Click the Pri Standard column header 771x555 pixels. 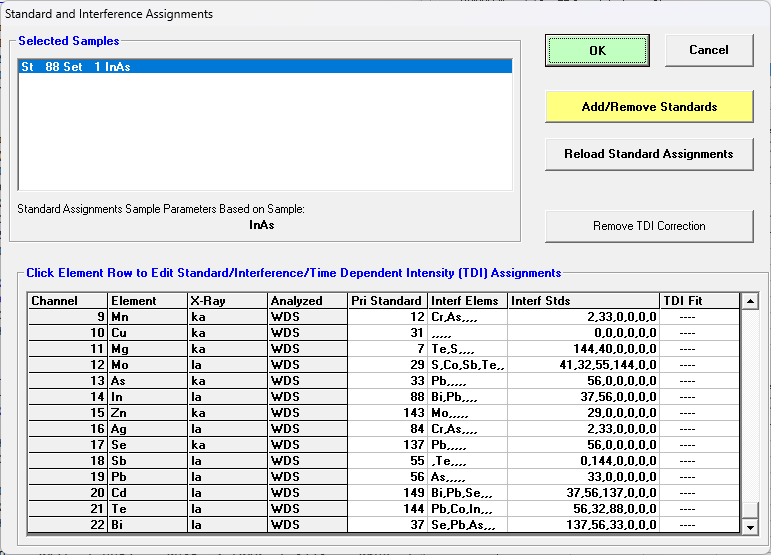coord(387,301)
